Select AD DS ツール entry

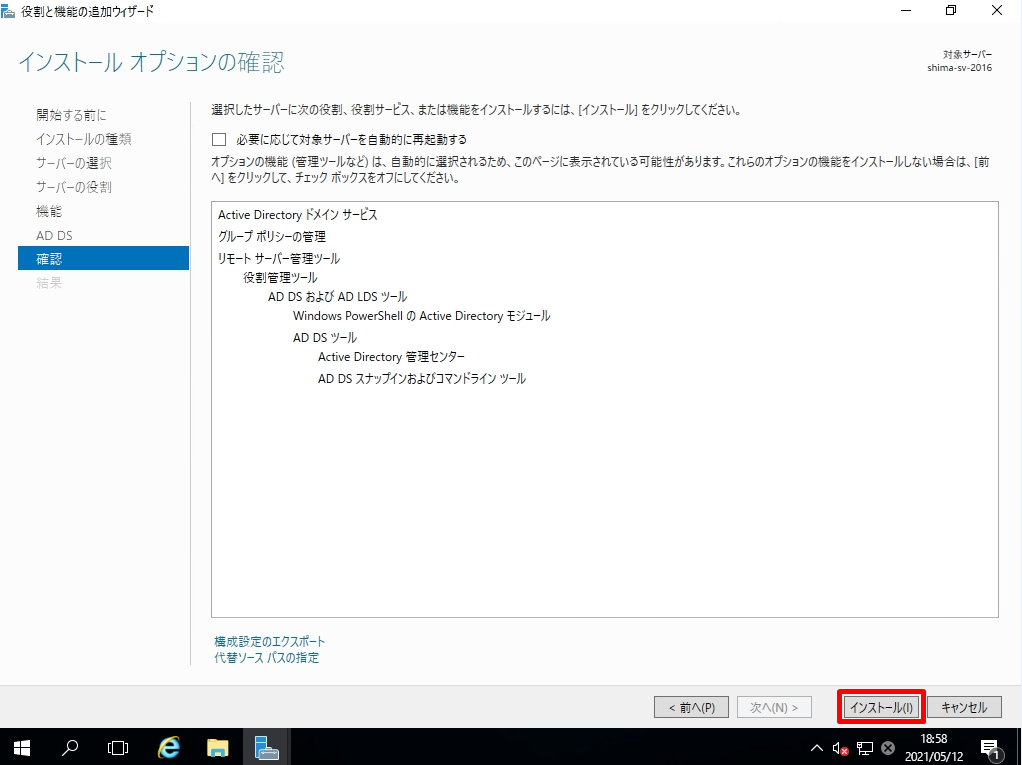tap(325, 338)
